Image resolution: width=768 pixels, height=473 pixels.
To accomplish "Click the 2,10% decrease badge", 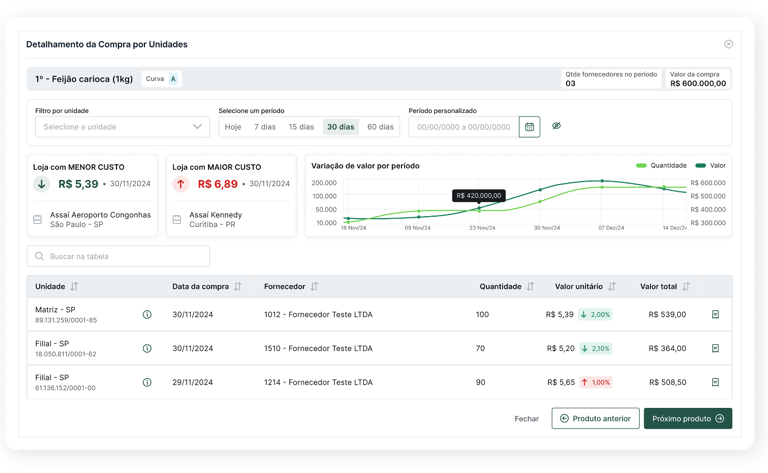I will point(595,348).
